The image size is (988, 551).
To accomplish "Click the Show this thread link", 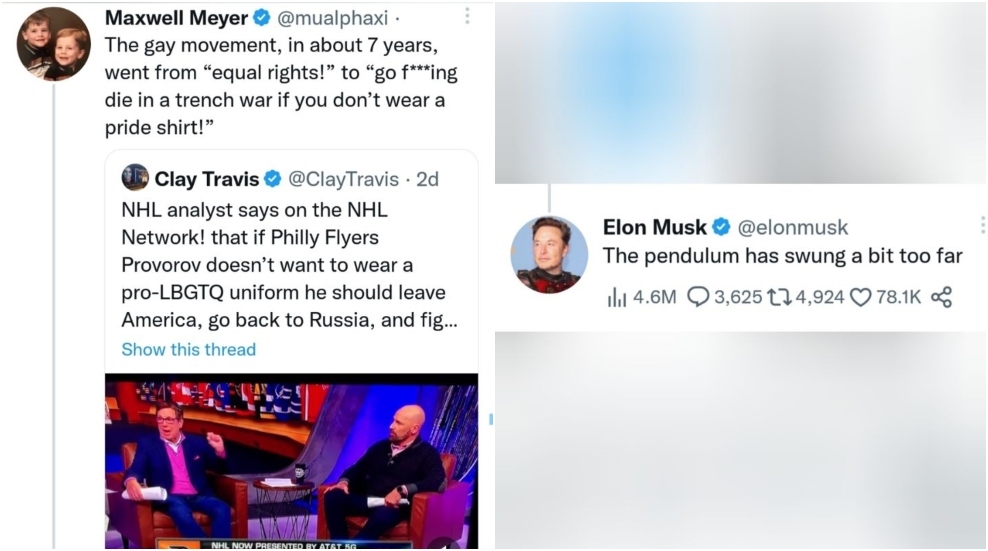I will pyautogui.click(x=188, y=349).
